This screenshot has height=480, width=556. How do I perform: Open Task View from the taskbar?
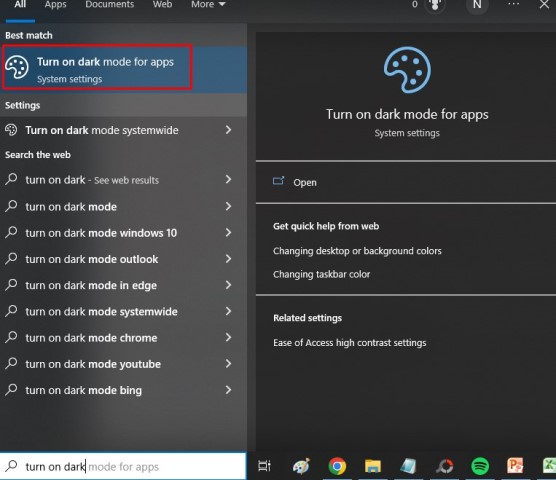click(x=264, y=466)
